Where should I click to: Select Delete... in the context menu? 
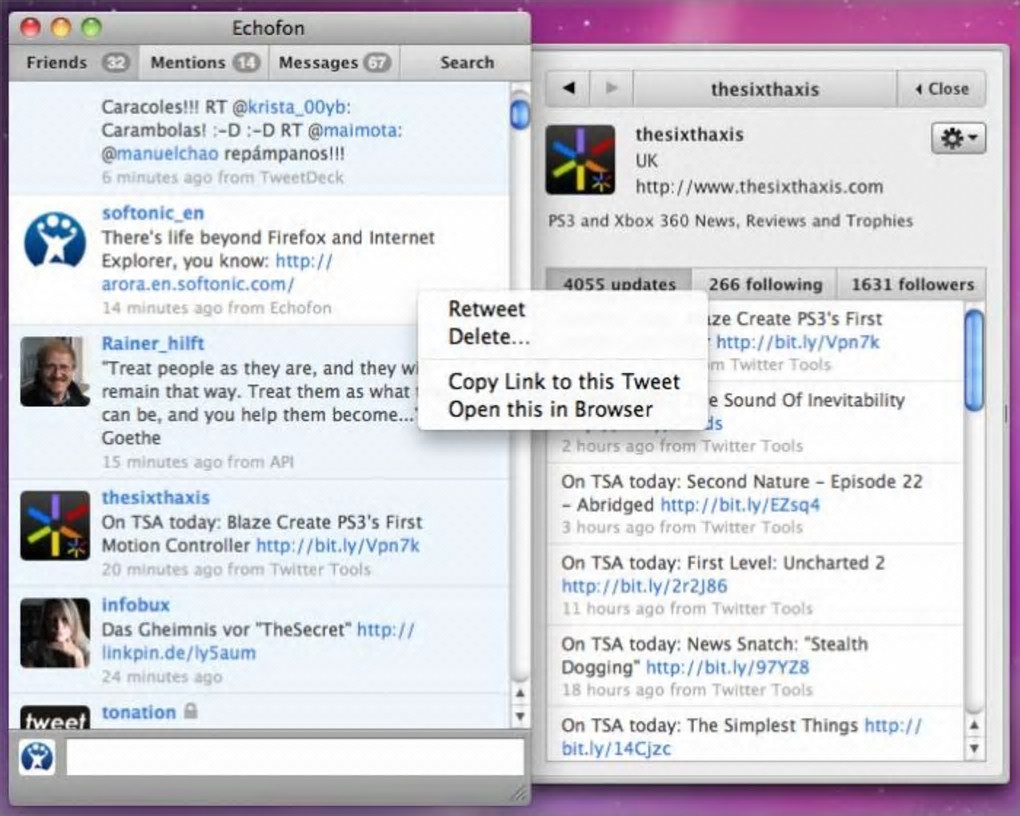pyautogui.click(x=489, y=337)
